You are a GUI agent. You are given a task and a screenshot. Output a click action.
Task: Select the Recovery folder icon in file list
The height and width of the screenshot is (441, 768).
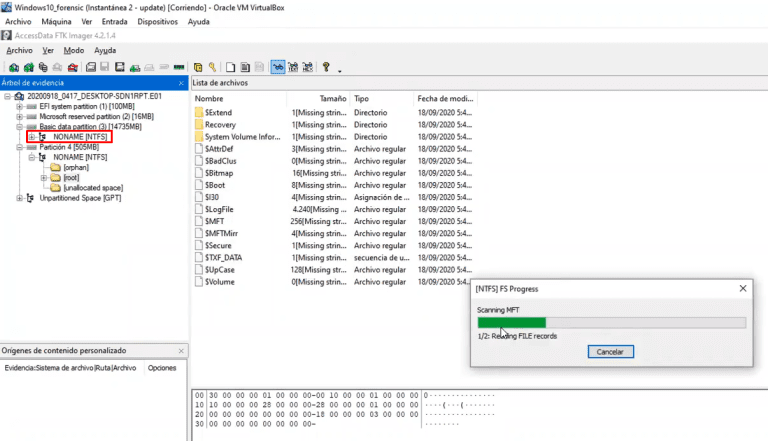coord(198,125)
